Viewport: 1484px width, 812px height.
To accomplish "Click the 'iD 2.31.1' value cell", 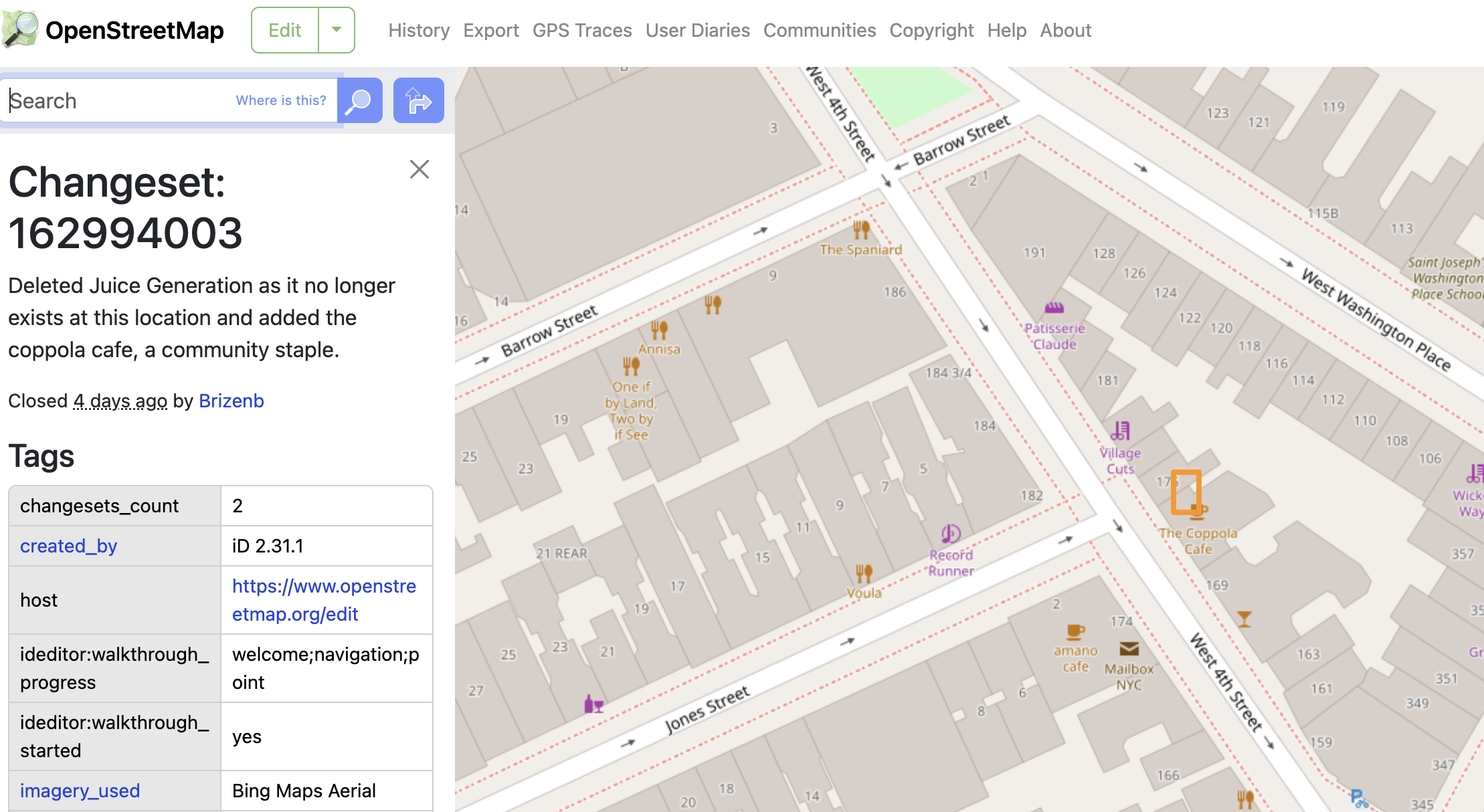I will click(327, 546).
